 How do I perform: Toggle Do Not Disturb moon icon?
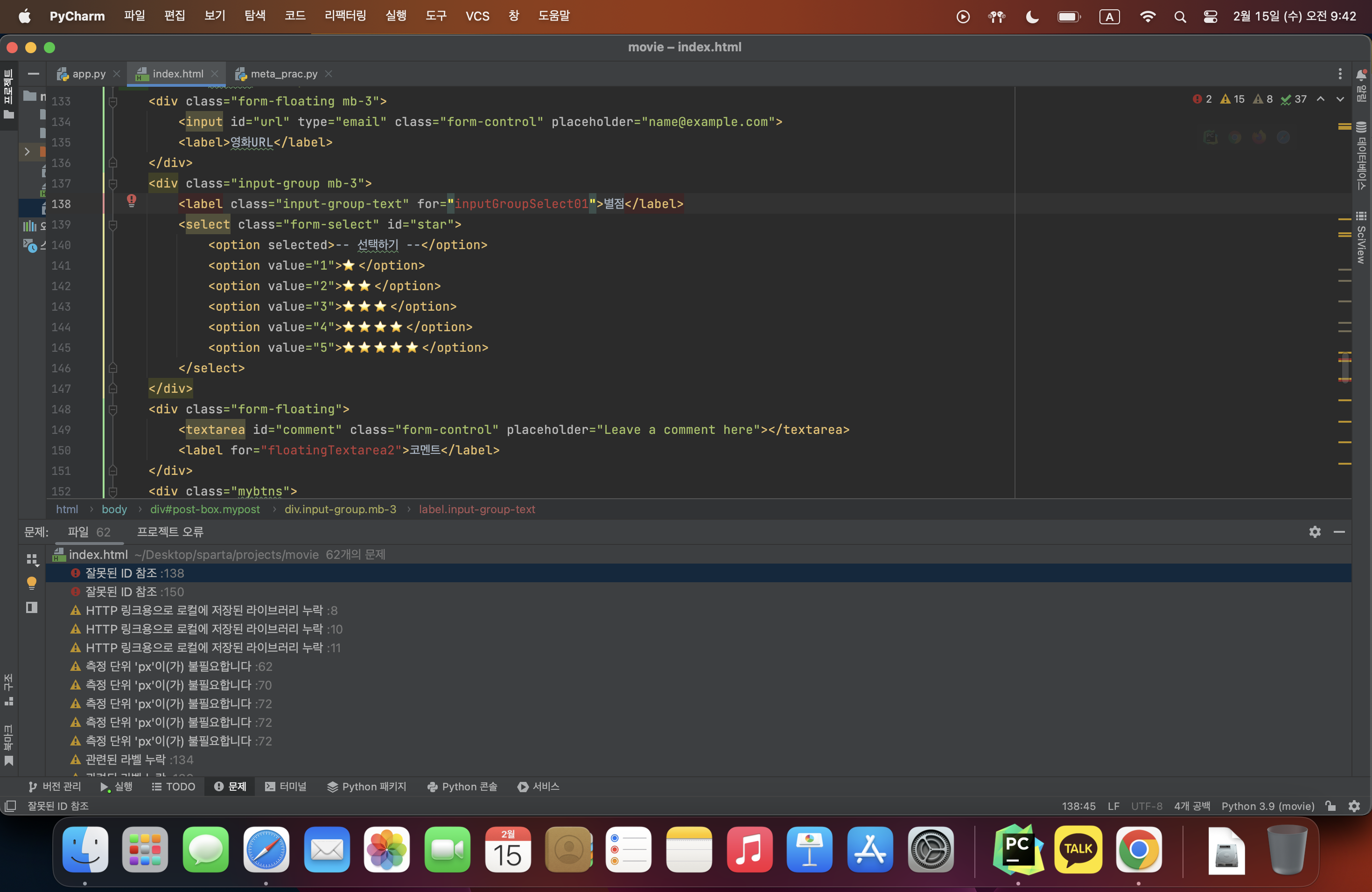point(1032,17)
